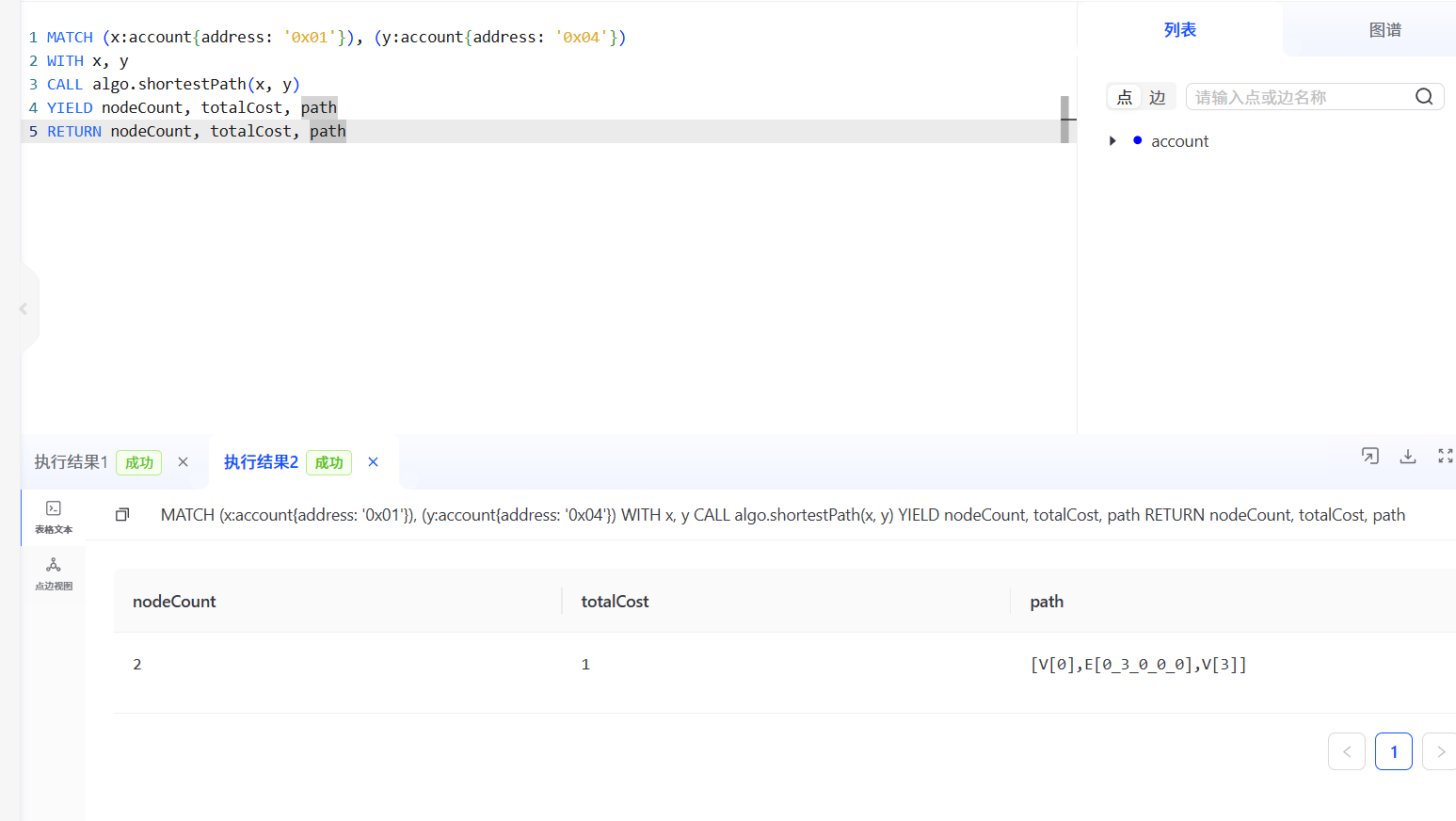This screenshot has height=821, width=1456.
Task: Select the nodeCount value 2 cell
Action: coord(137,665)
